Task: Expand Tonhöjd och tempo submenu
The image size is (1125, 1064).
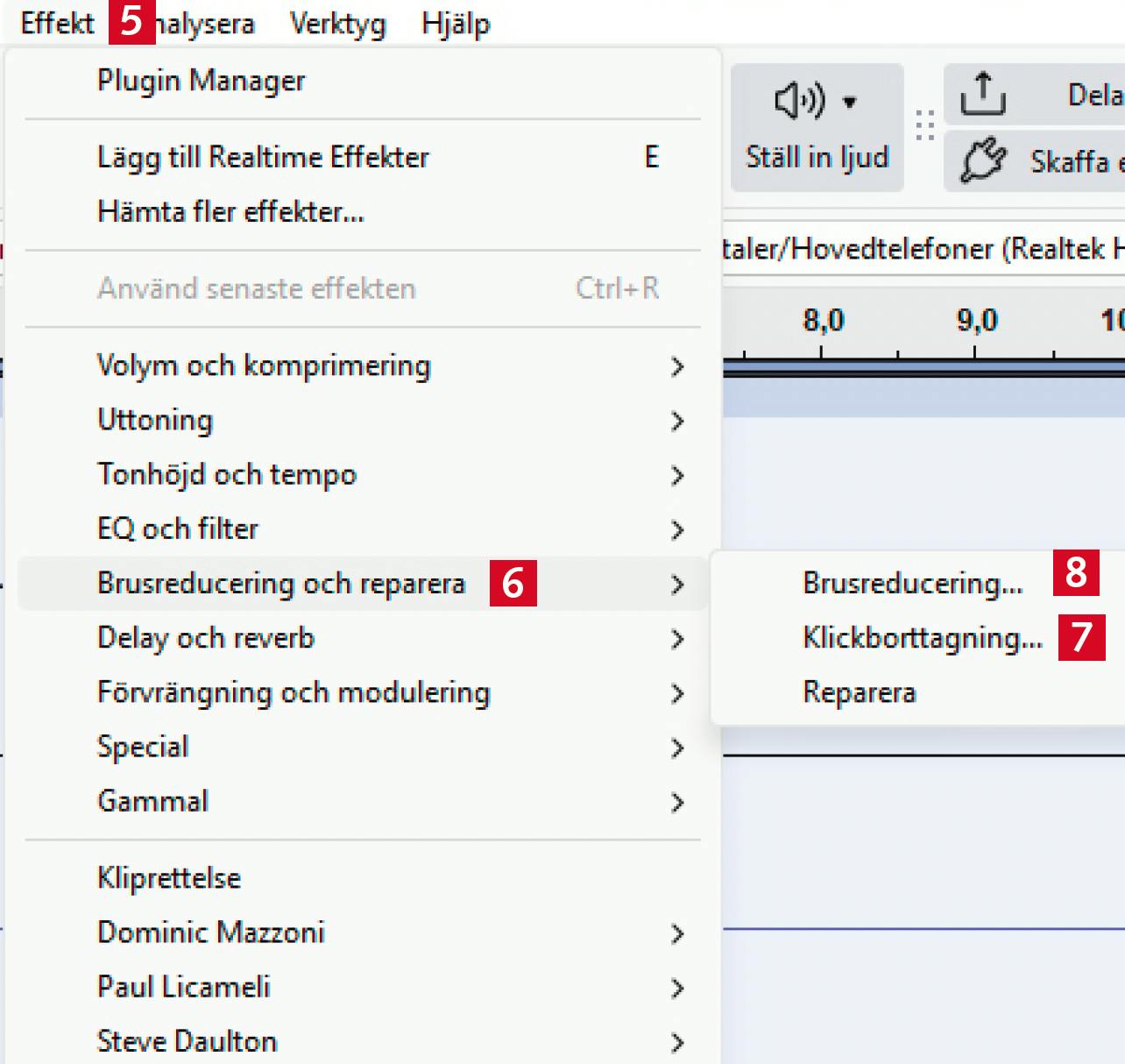Action: point(227,474)
